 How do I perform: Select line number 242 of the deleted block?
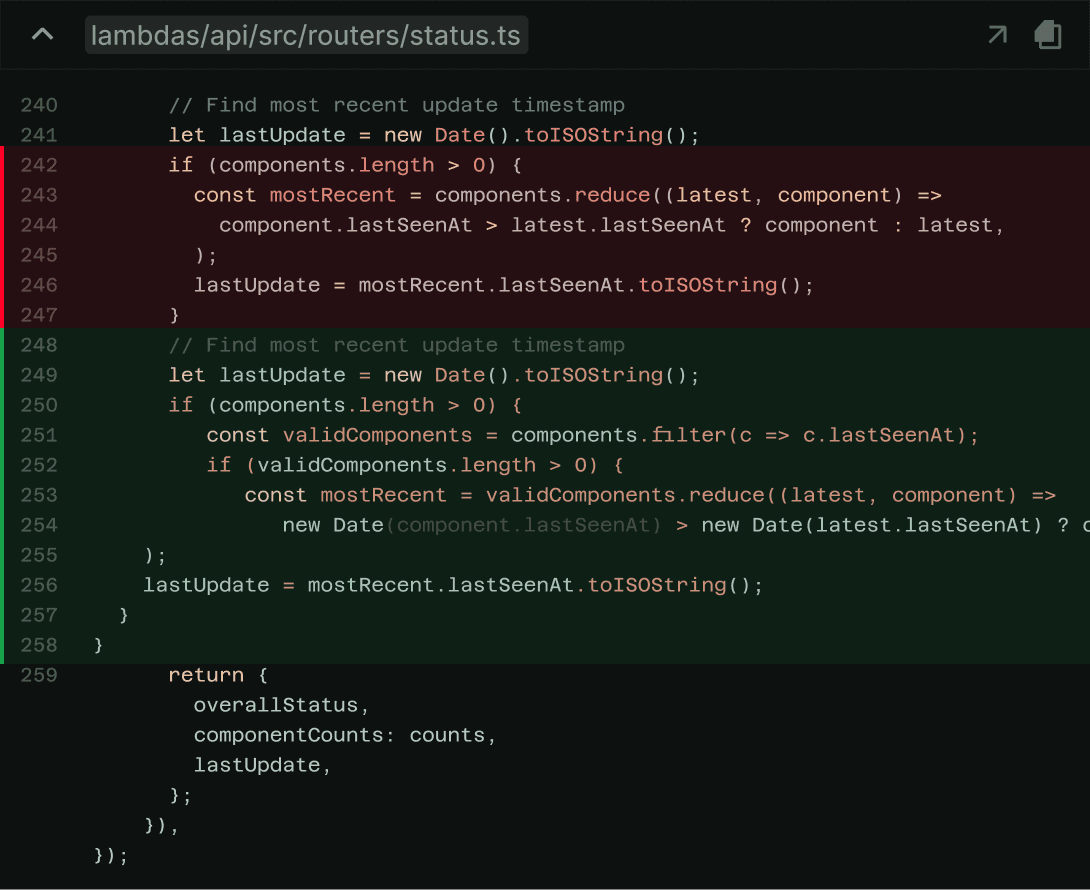pyautogui.click(x=39, y=165)
